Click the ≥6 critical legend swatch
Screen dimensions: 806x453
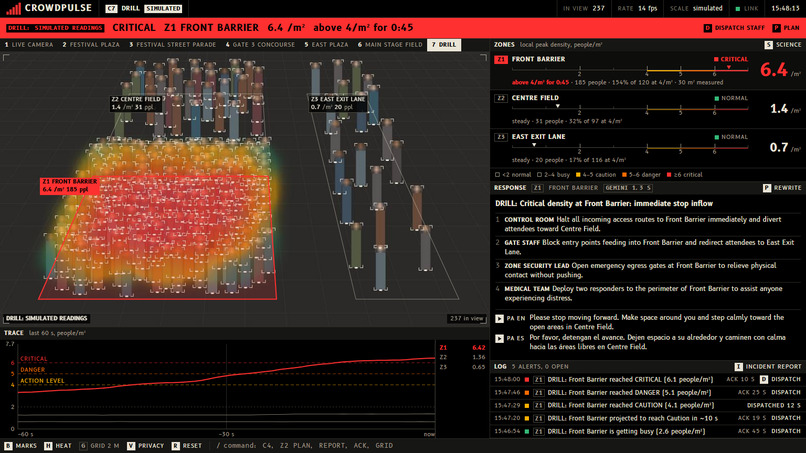tap(669, 175)
